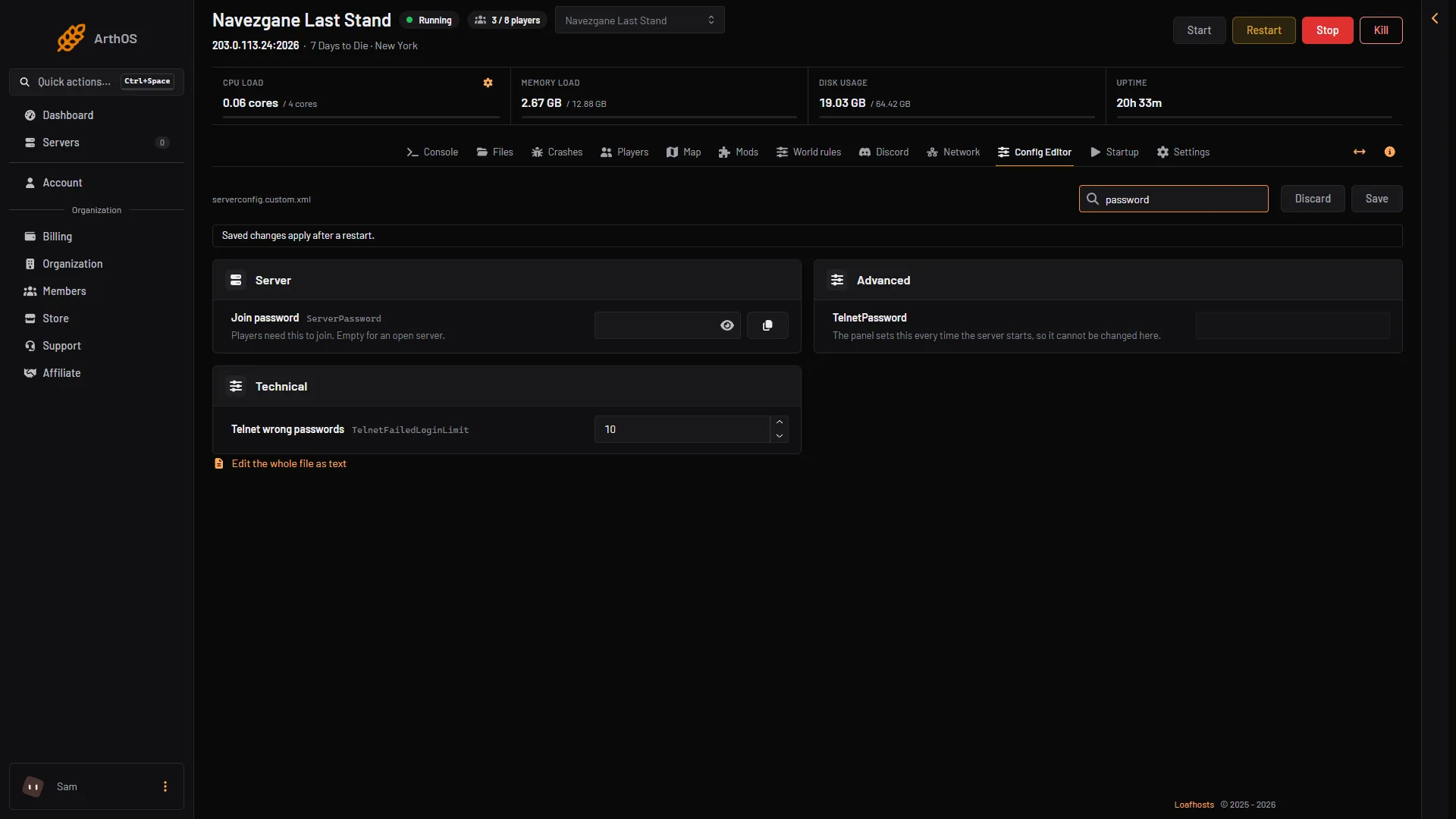1456x819 pixels.
Task: Copy the Join password value
Action: click(767, 325)
